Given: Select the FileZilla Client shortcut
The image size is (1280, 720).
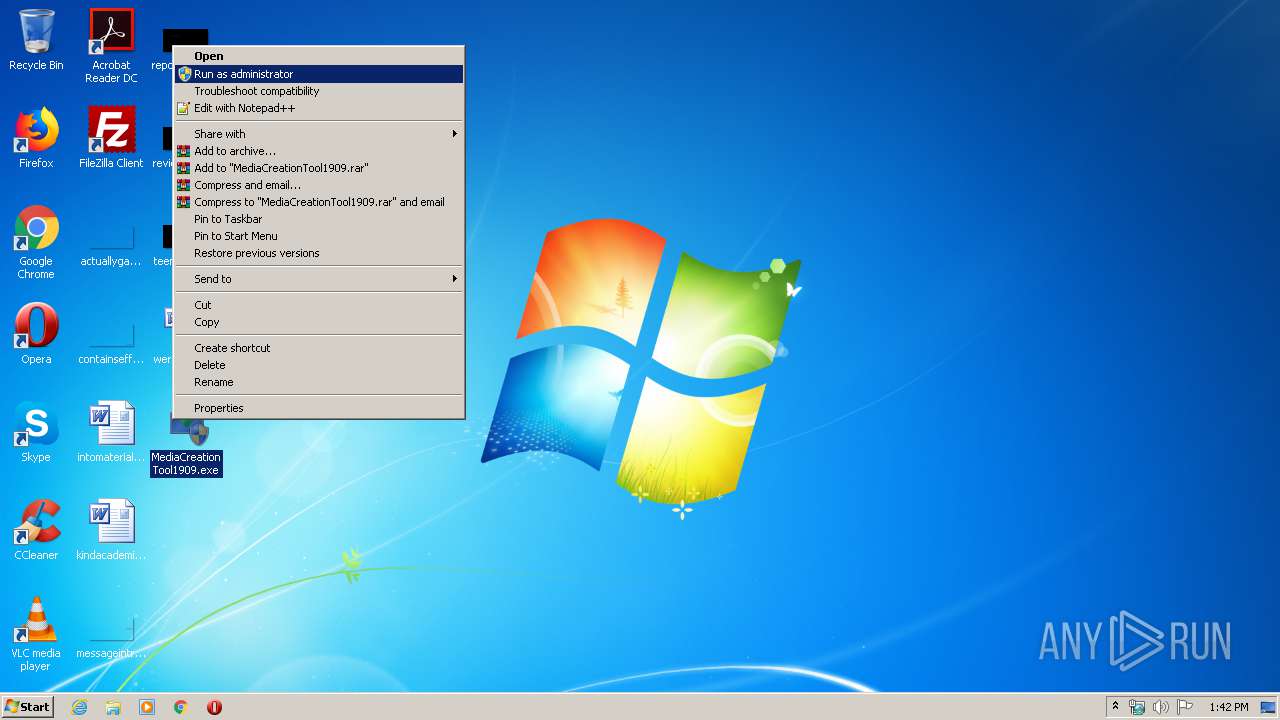Looking at the screenshot, I should click(111, 138).
